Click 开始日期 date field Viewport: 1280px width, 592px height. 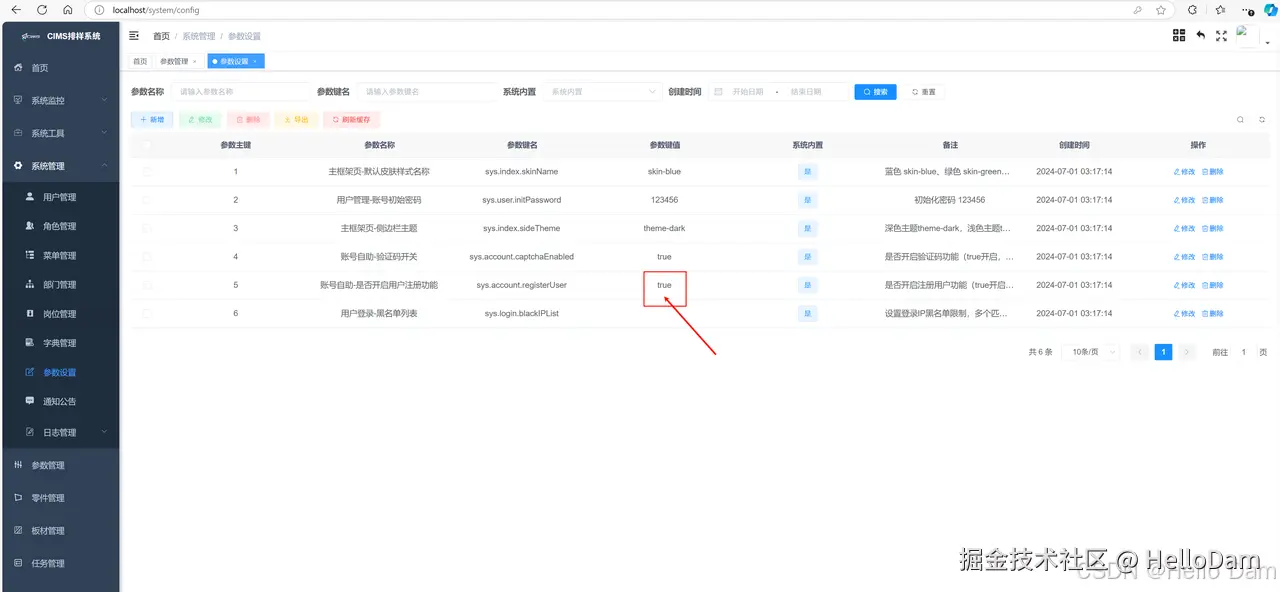pyautogui.click(x=748, y=91)
